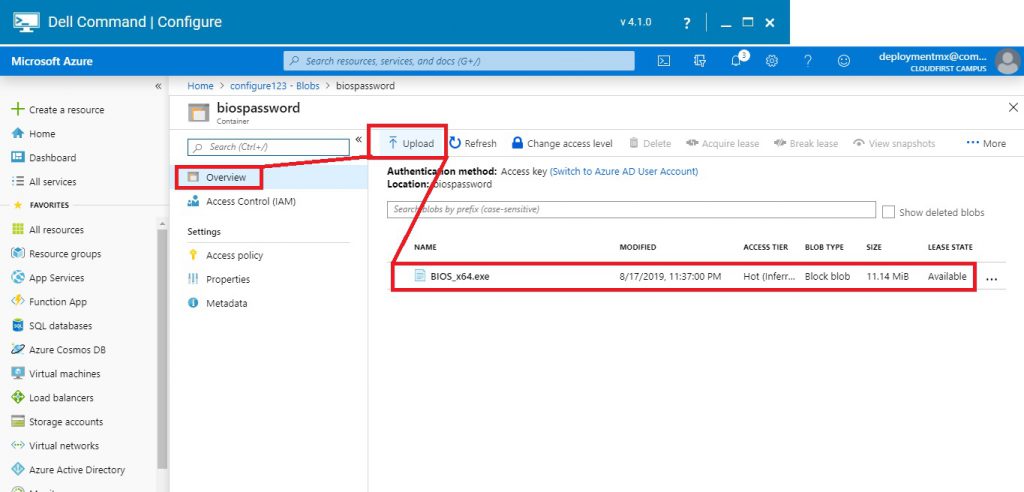This screenshot has width=1024, height=492.
Task: Go to configure123 - Blobs breadcrumb
Action: point(275,86)
